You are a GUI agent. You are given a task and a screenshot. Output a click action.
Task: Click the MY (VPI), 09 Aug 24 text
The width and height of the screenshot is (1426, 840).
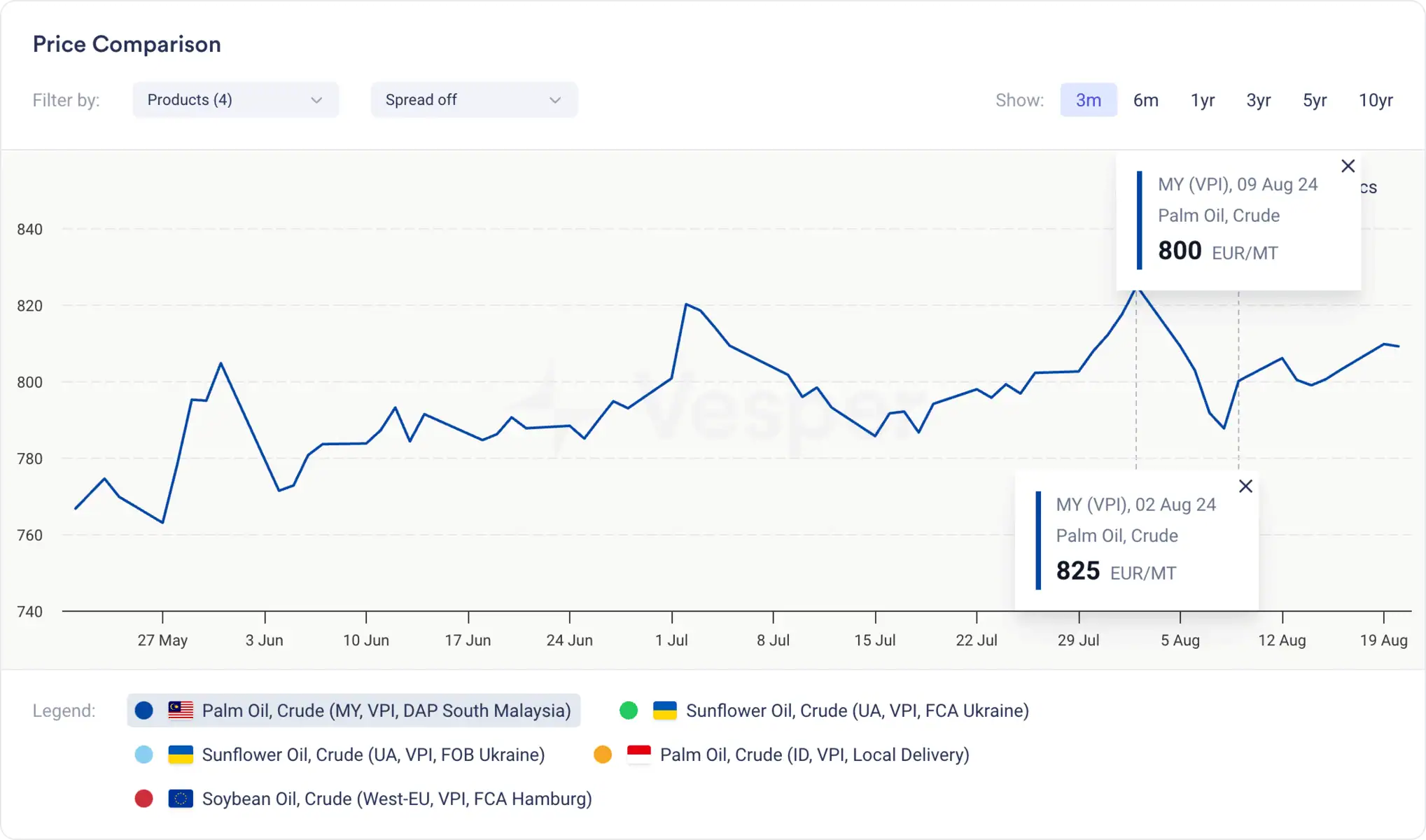[1238, 184]
